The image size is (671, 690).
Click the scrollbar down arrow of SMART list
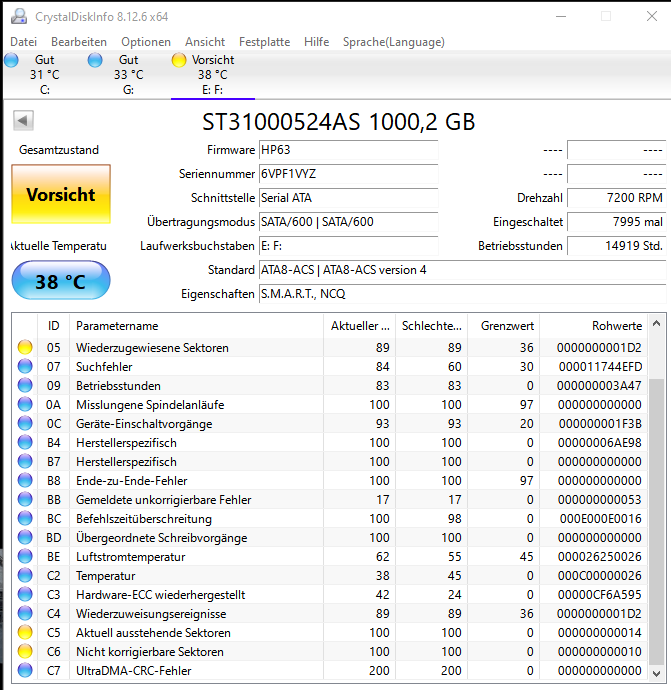pyautogui.click(x=656, y=673)
